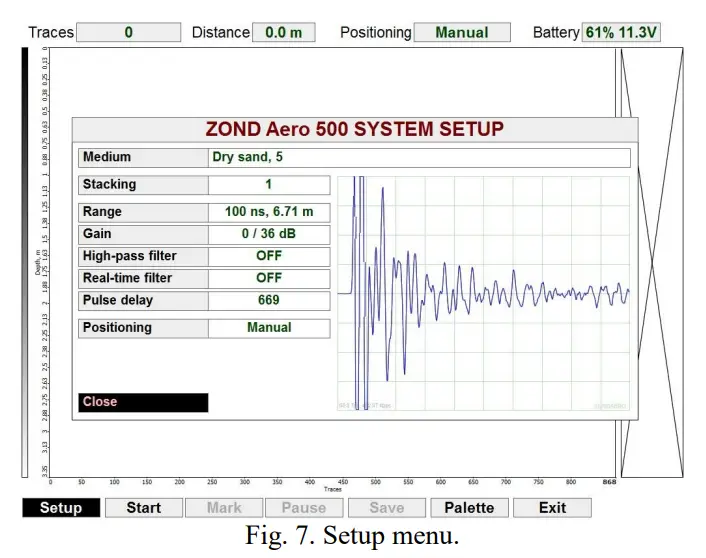Click the Battery status 61% 11.3V

[x=621, y=32]
